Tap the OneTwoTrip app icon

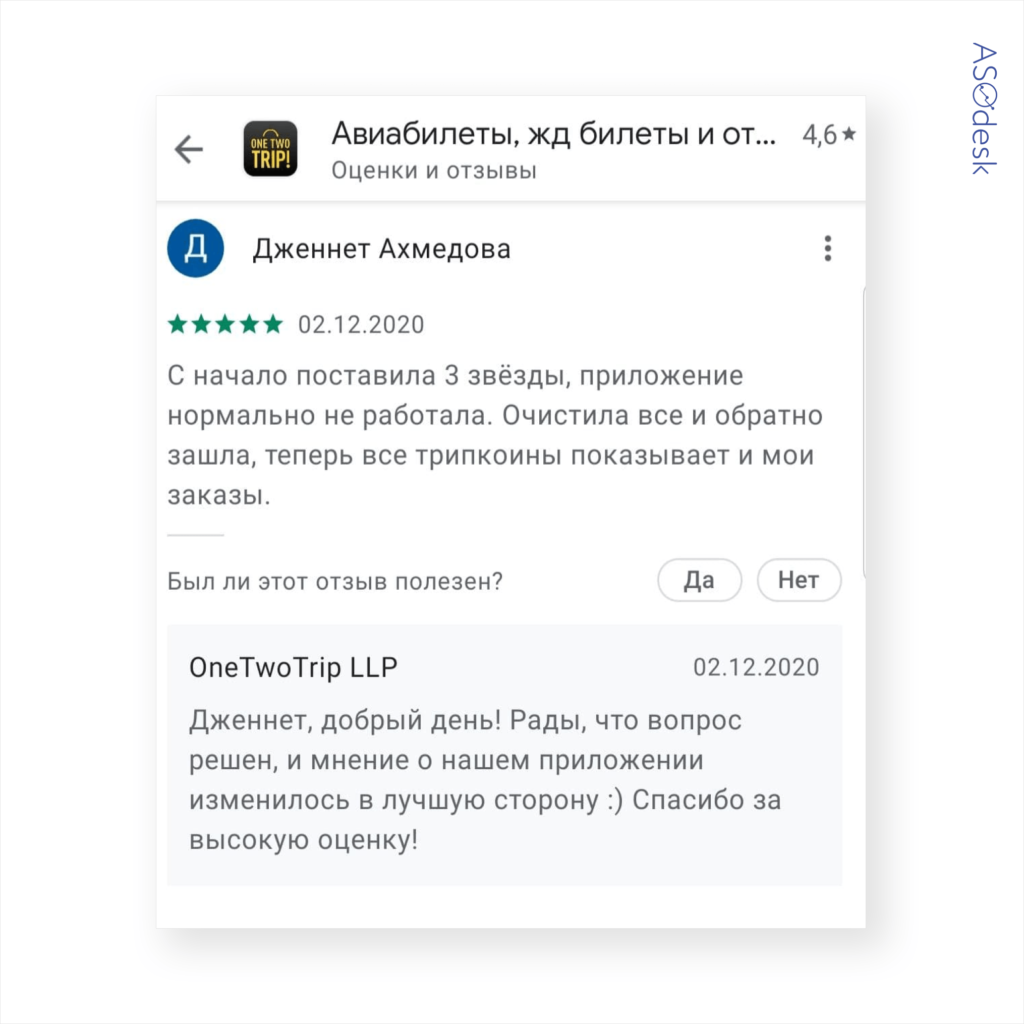pyautogui.click(x=270, y=149)
